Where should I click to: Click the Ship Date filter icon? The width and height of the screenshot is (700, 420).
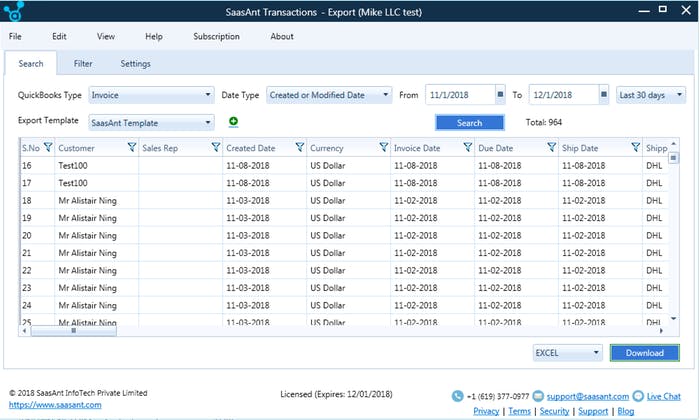[635, 147]
